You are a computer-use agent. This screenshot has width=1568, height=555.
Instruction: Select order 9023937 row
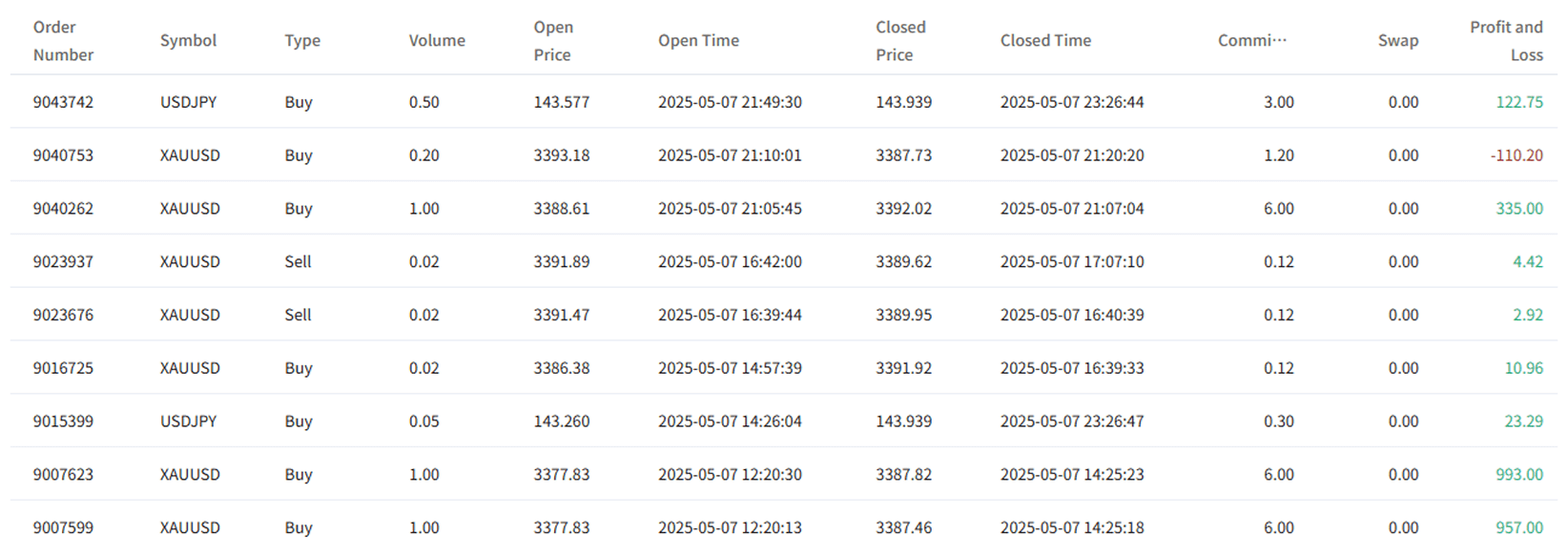pyautogui.click(x=784, y=261)
